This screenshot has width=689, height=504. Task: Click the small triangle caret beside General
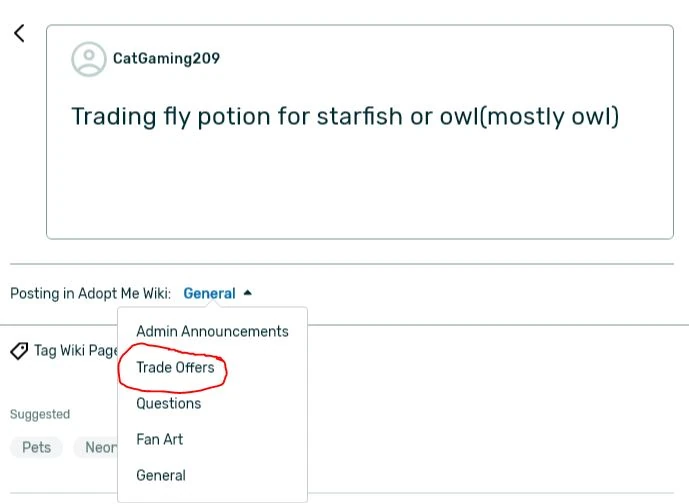point(248,293)
